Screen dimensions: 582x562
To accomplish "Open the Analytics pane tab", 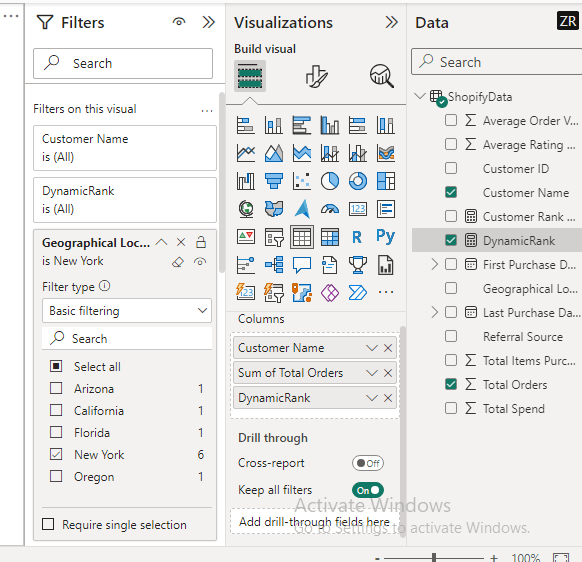I will click(x=382, y=76).
